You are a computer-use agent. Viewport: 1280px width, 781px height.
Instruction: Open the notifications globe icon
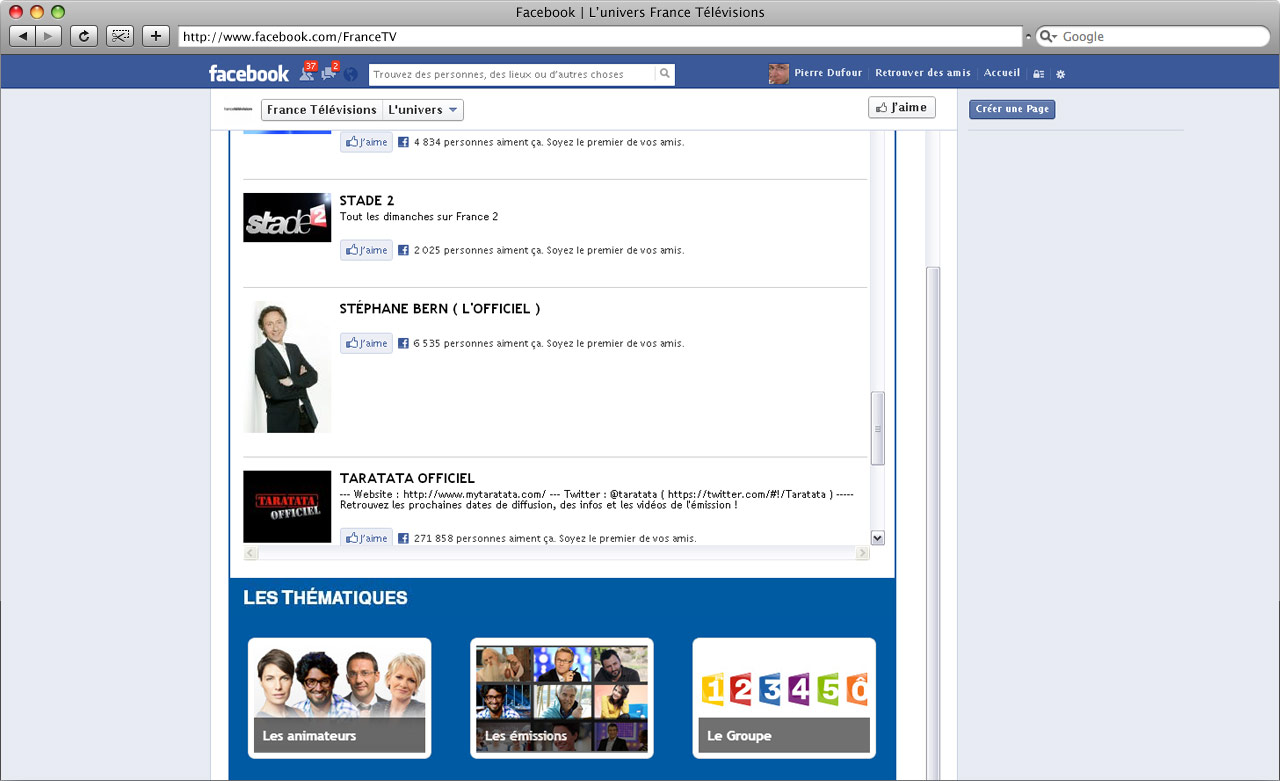point(350,74)
